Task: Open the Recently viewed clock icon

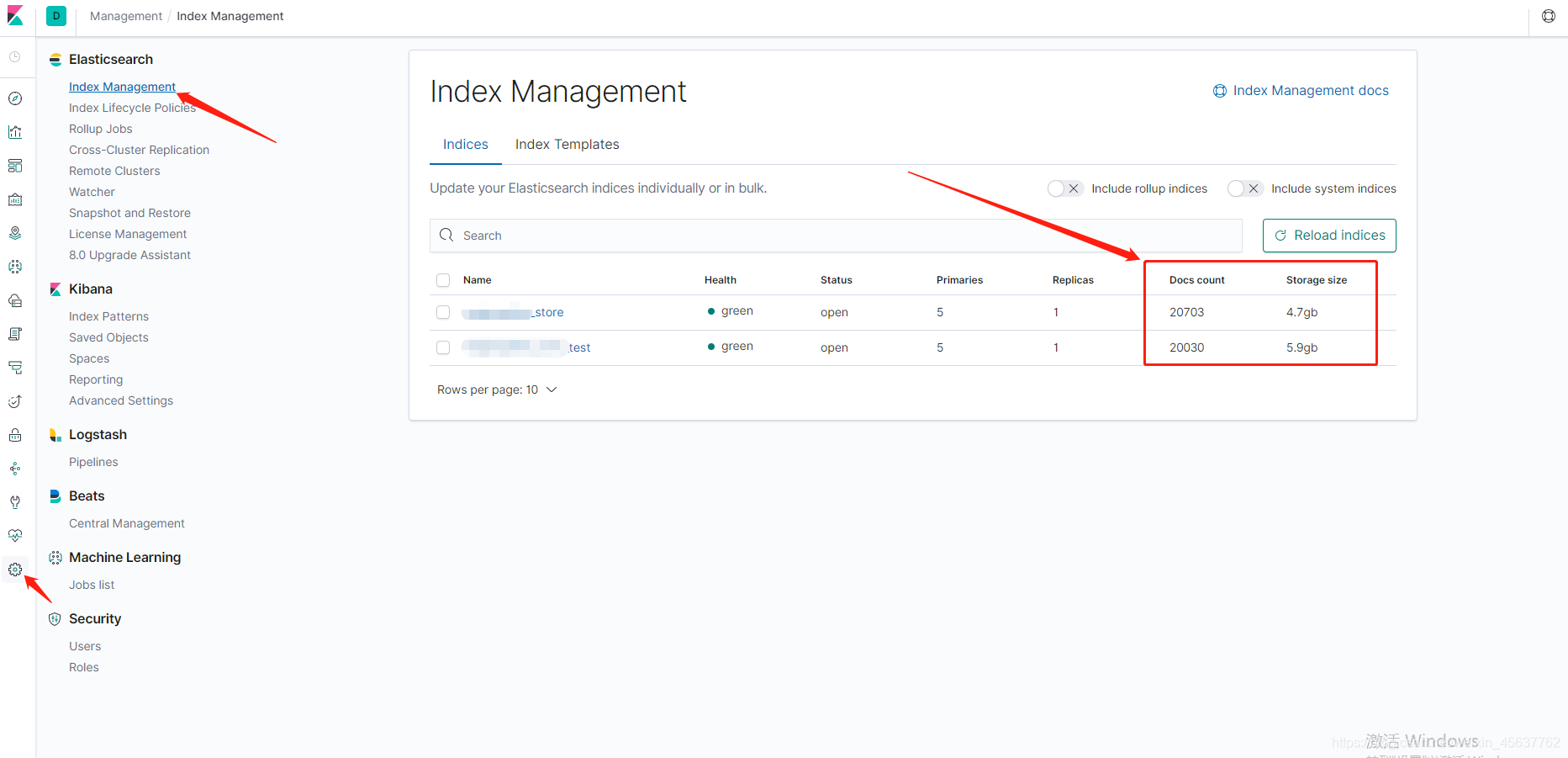Action: coord(15,56)
